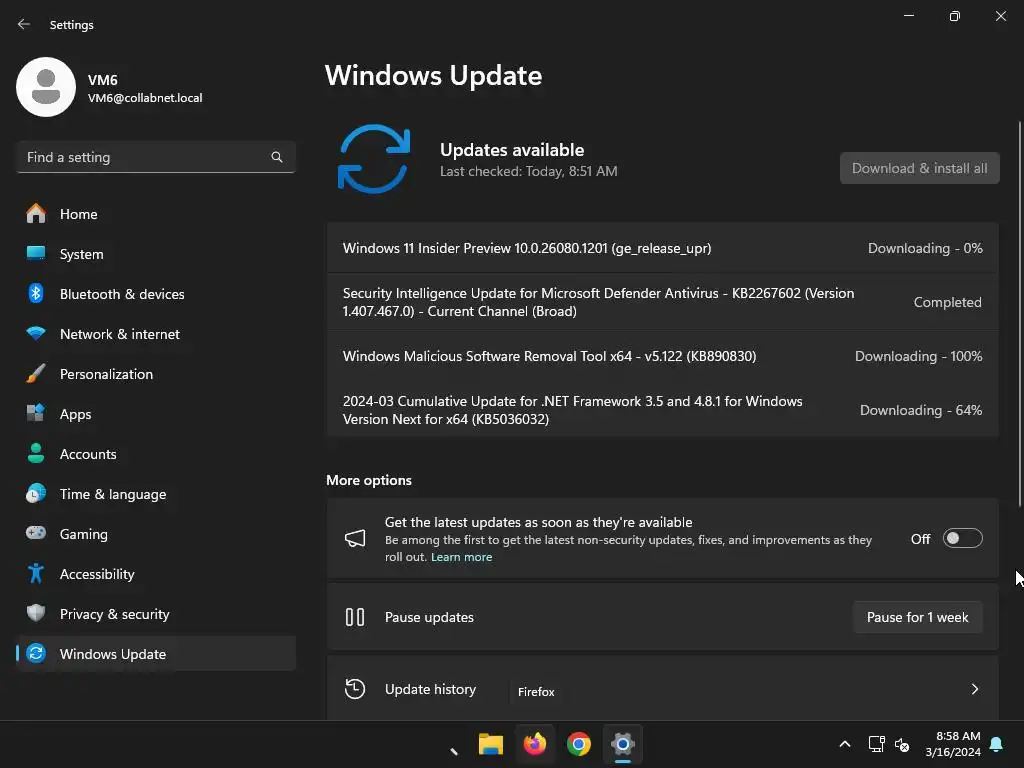Click the search magnifier icon
Viewport: 1024px width, 768px height.
point(277,157)
